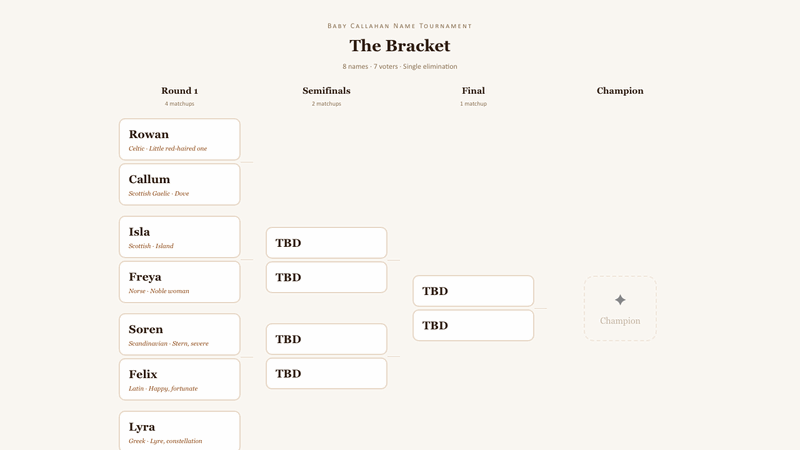Click the page title The Bracket
Screen dimensions: 800x450
(x=400, y=46)
